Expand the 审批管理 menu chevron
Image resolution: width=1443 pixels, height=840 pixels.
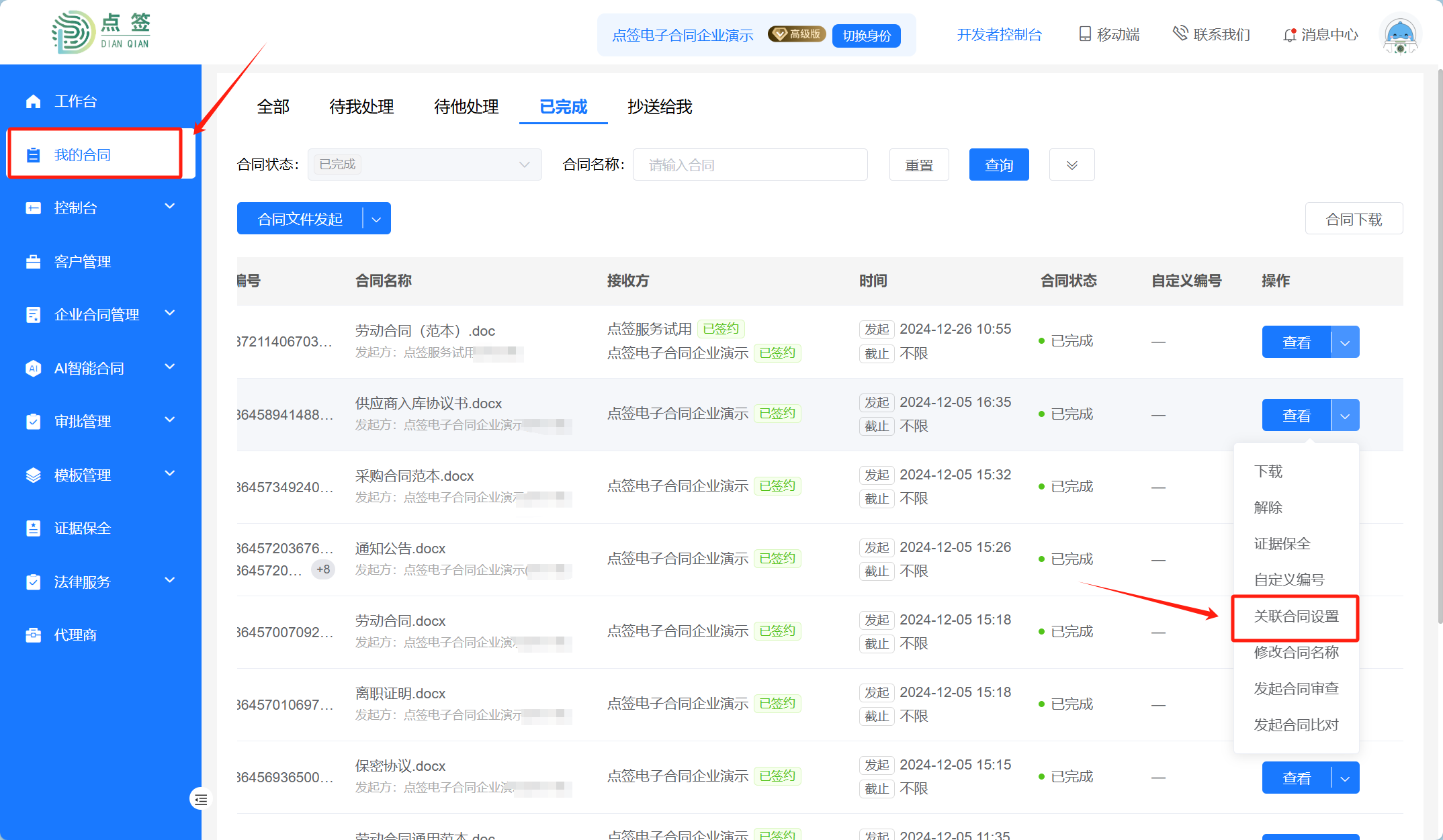170,420
